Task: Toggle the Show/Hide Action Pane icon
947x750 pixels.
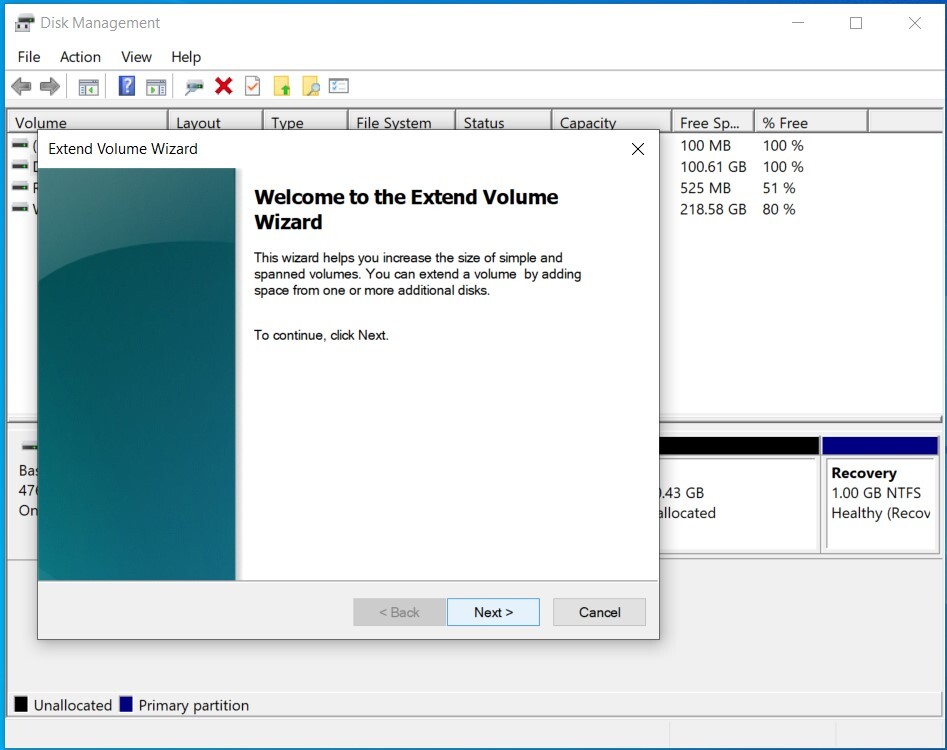Action: tap(156, 86)
